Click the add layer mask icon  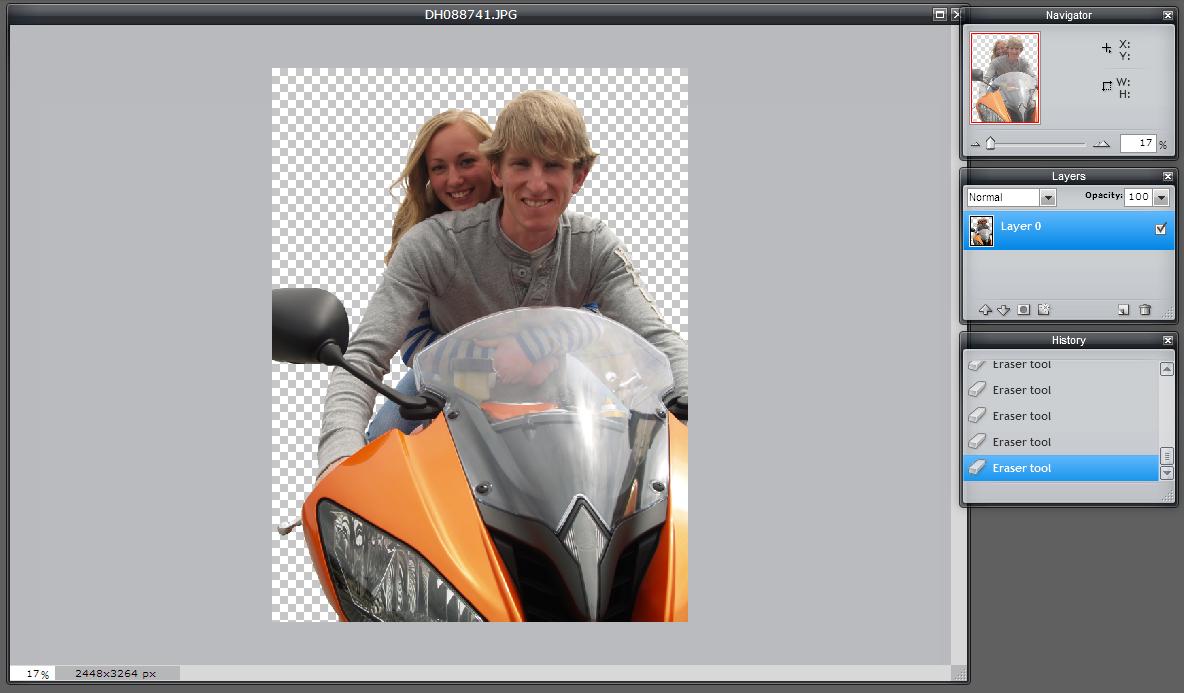[x=1024, y=310]
